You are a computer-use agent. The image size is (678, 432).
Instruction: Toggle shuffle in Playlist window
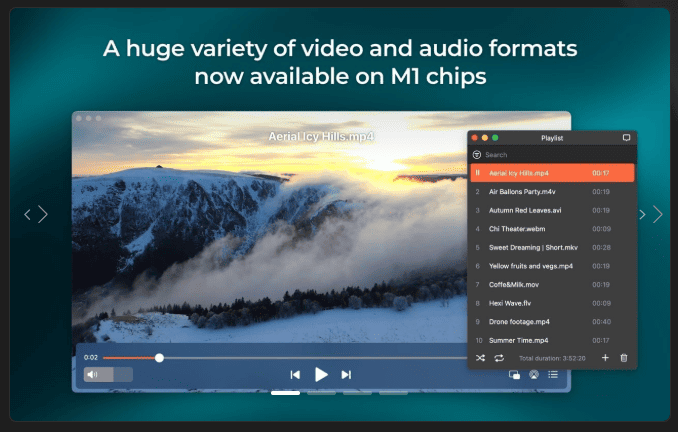click(480, 358)
